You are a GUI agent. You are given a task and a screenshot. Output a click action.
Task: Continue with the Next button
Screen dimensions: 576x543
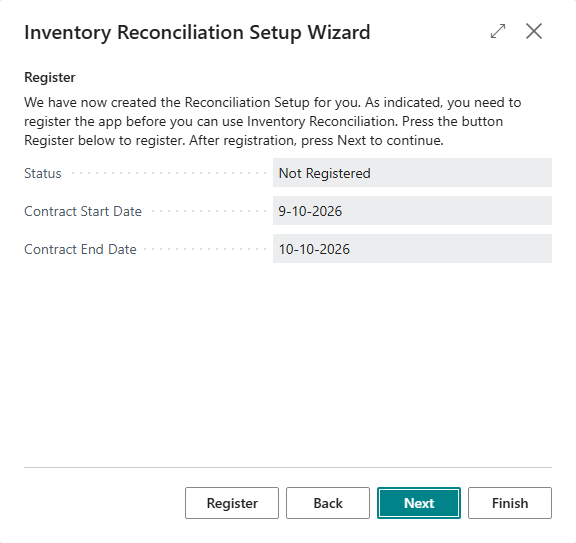click(419, 503)
